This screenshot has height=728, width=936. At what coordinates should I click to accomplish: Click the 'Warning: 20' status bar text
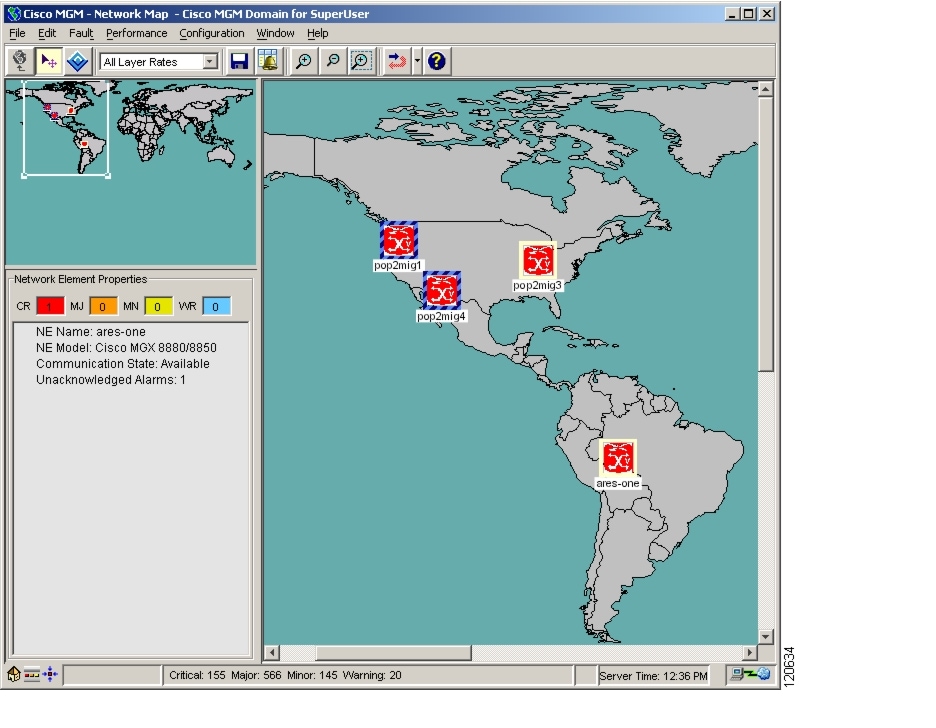coord(372,675)
